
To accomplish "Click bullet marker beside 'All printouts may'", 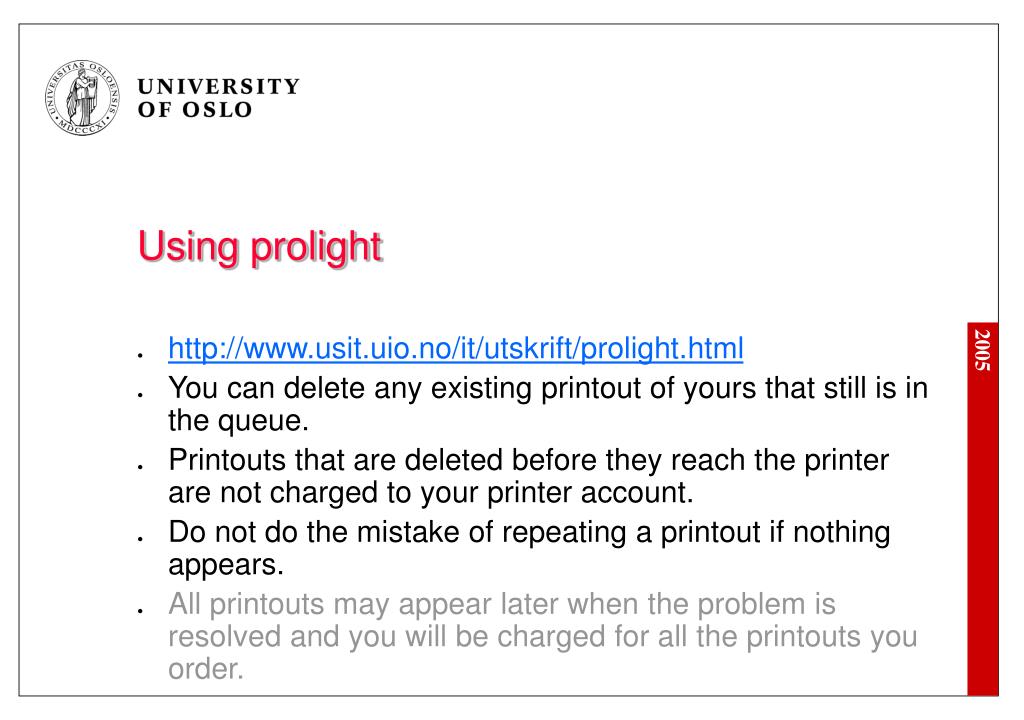I will tap(140, 611).
